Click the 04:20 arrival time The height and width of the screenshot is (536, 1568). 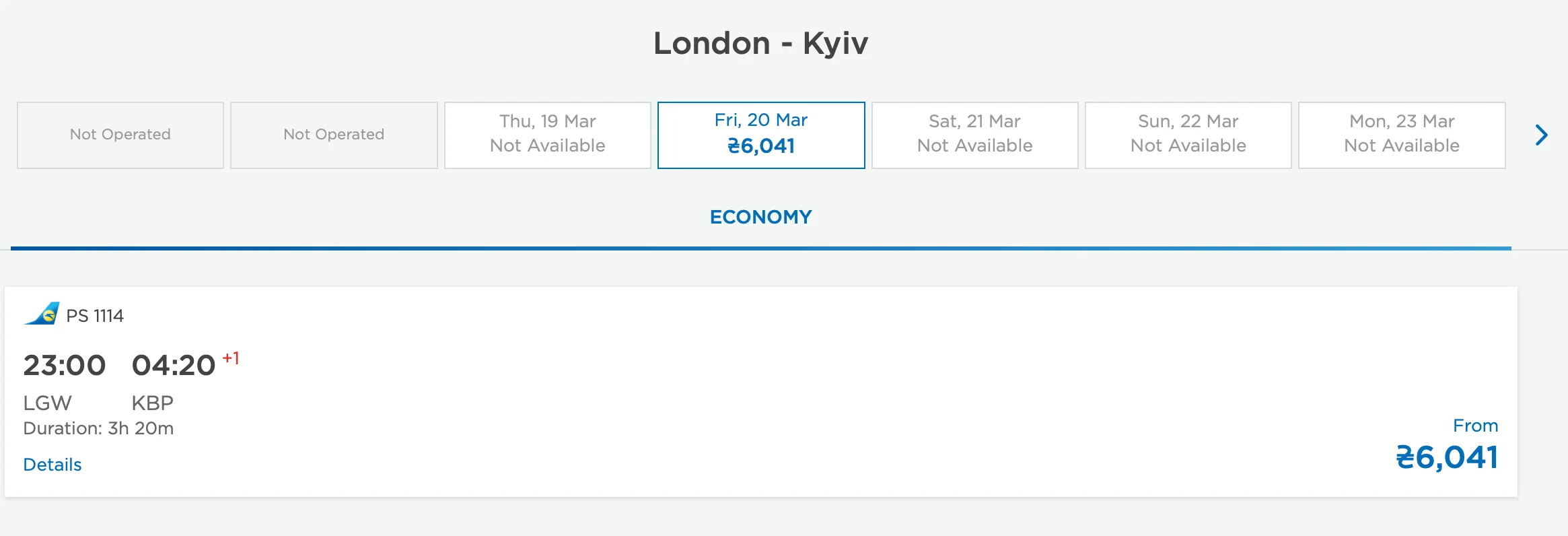[x=174, y=366]
